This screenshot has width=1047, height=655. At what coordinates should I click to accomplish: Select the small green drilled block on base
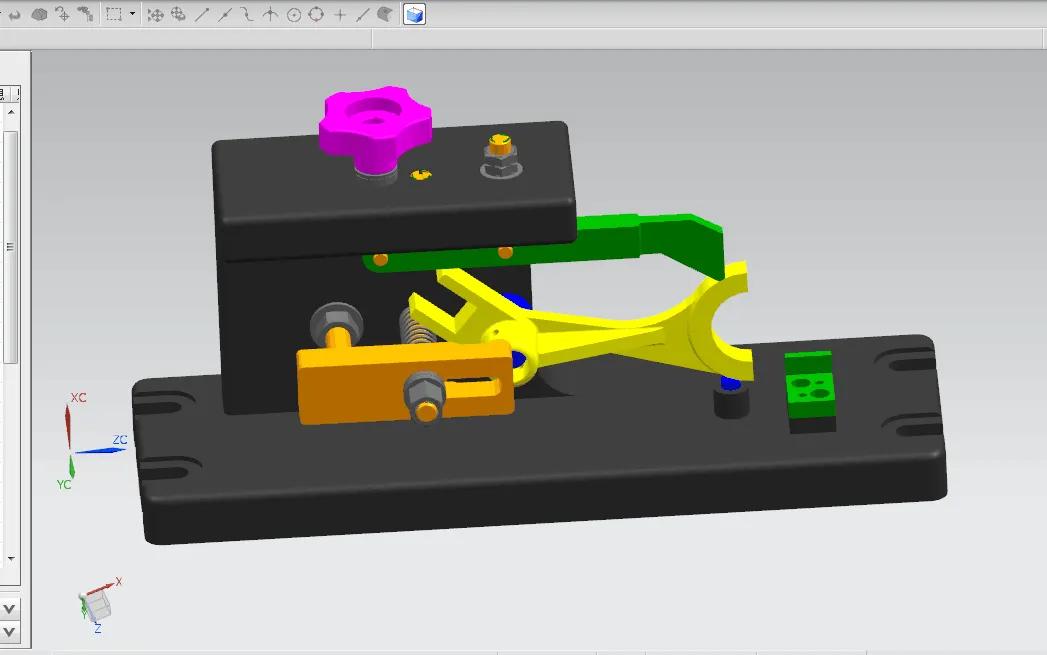pos(810,385)
